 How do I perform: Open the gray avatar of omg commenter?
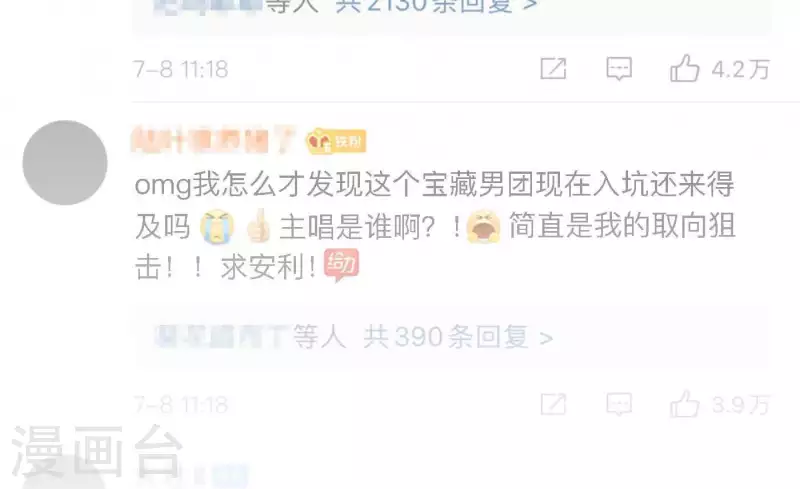coord(65,163)
